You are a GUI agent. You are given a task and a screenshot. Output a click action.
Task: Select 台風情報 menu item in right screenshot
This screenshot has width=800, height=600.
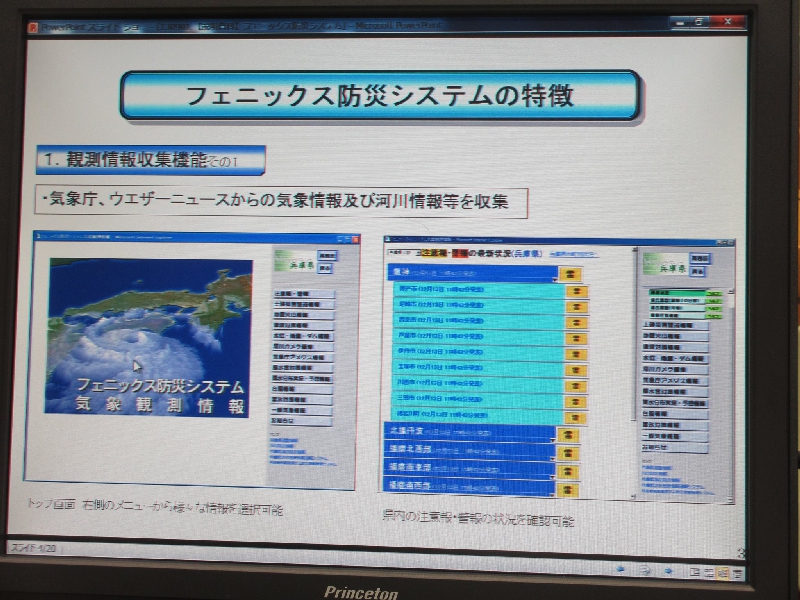675,411
